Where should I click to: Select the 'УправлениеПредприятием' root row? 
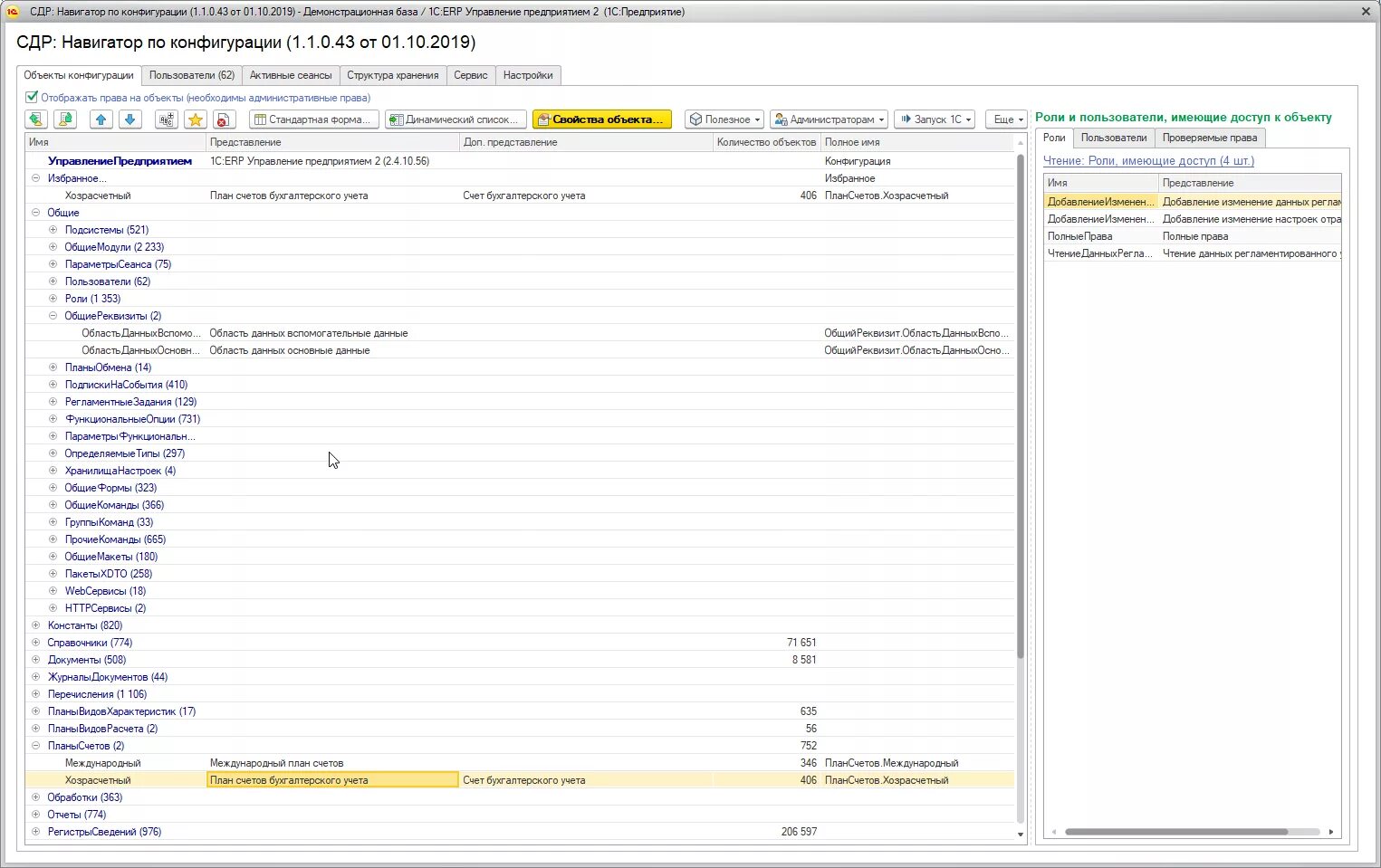pyautogui.click(x=520, y=161)
